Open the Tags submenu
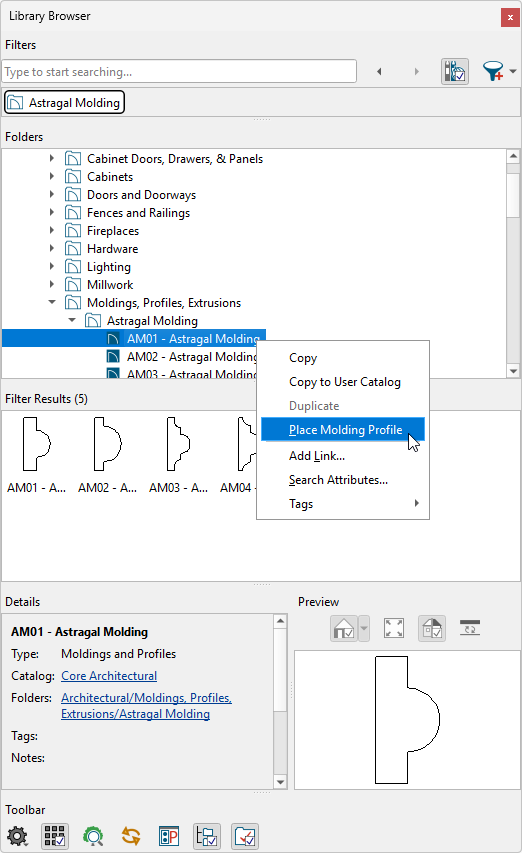Viewport: 522px width, 853px height. click(x=343, y=504)
